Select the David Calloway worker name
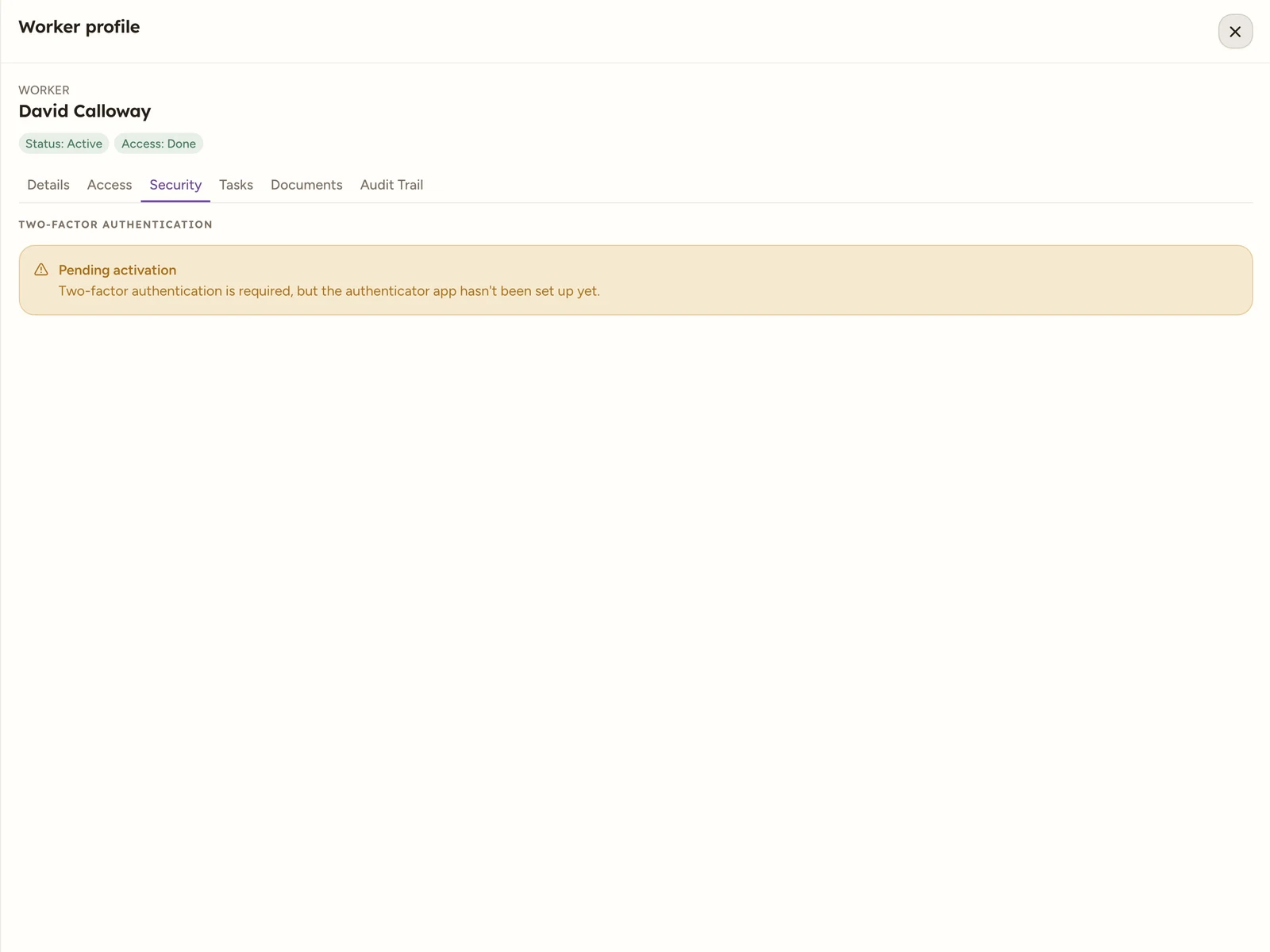1270x952 pixels. (85, 111)
